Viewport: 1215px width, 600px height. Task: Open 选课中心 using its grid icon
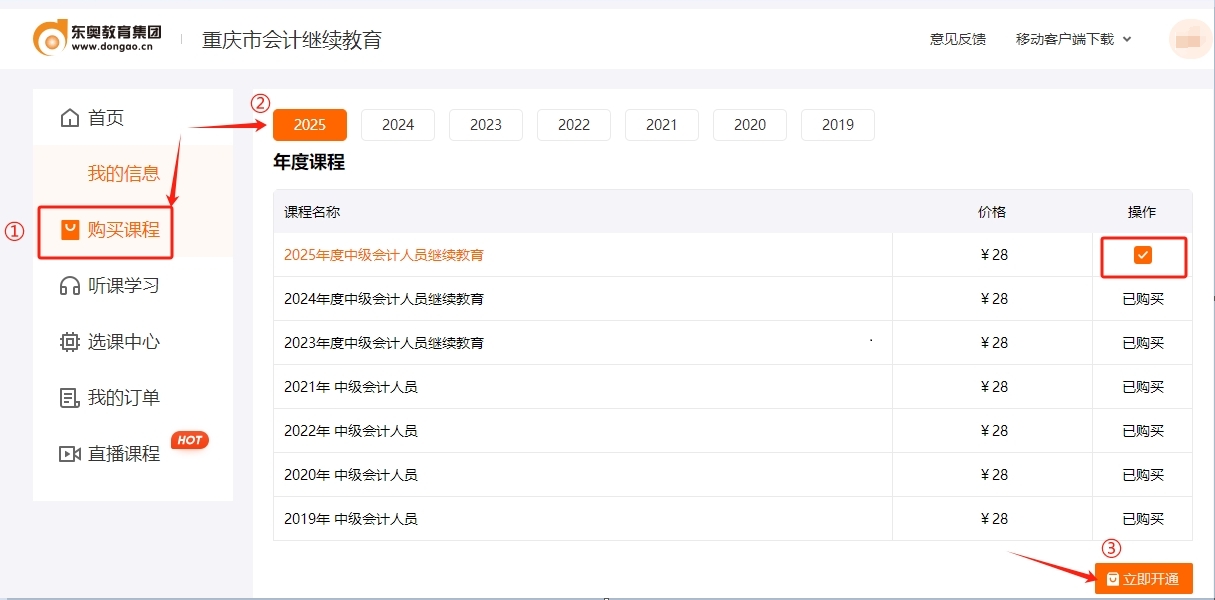(x=69, y=341)
